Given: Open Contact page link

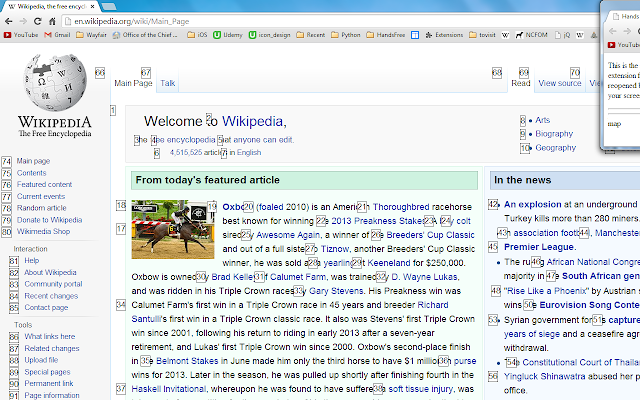Looking at the screenshot, I should click(x=46, y=307).
